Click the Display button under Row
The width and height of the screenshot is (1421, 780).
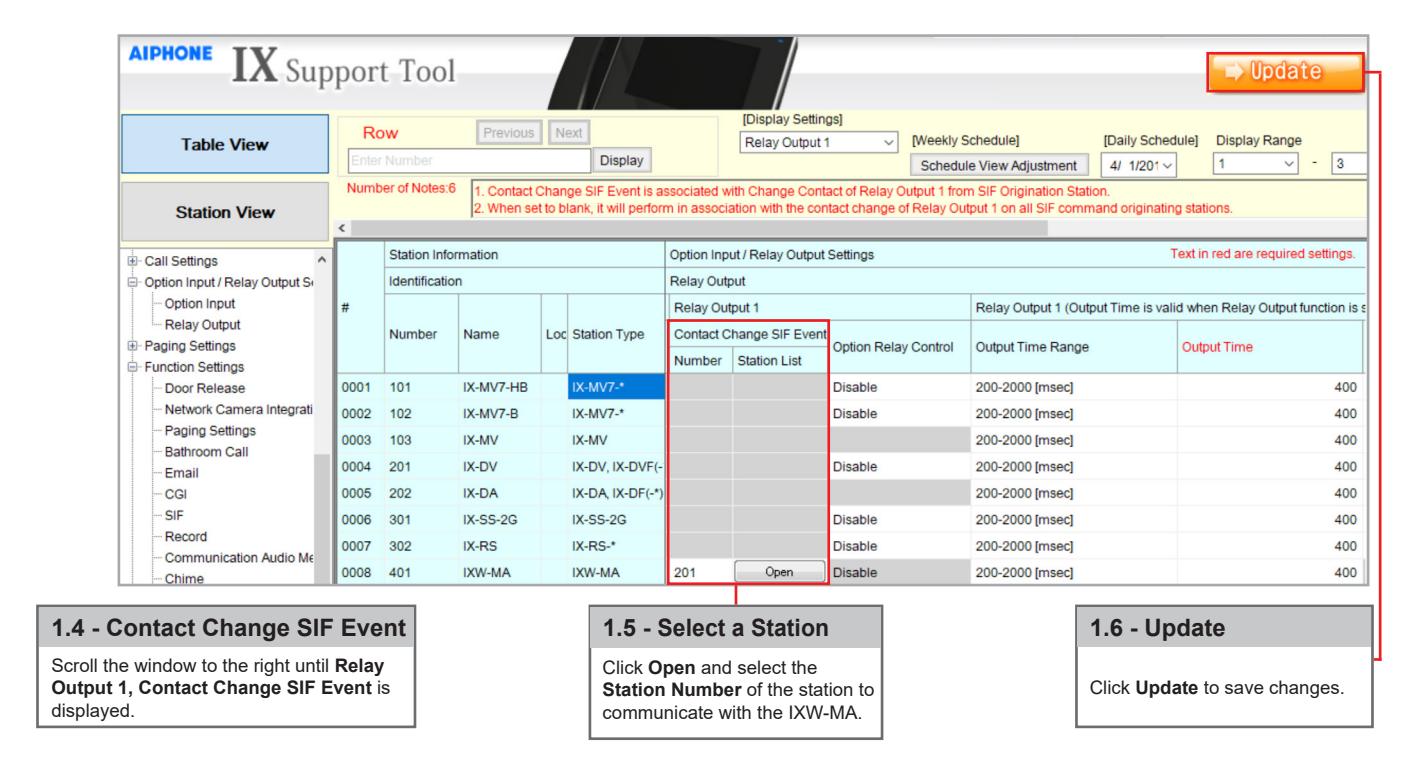[x=620, y=158]
